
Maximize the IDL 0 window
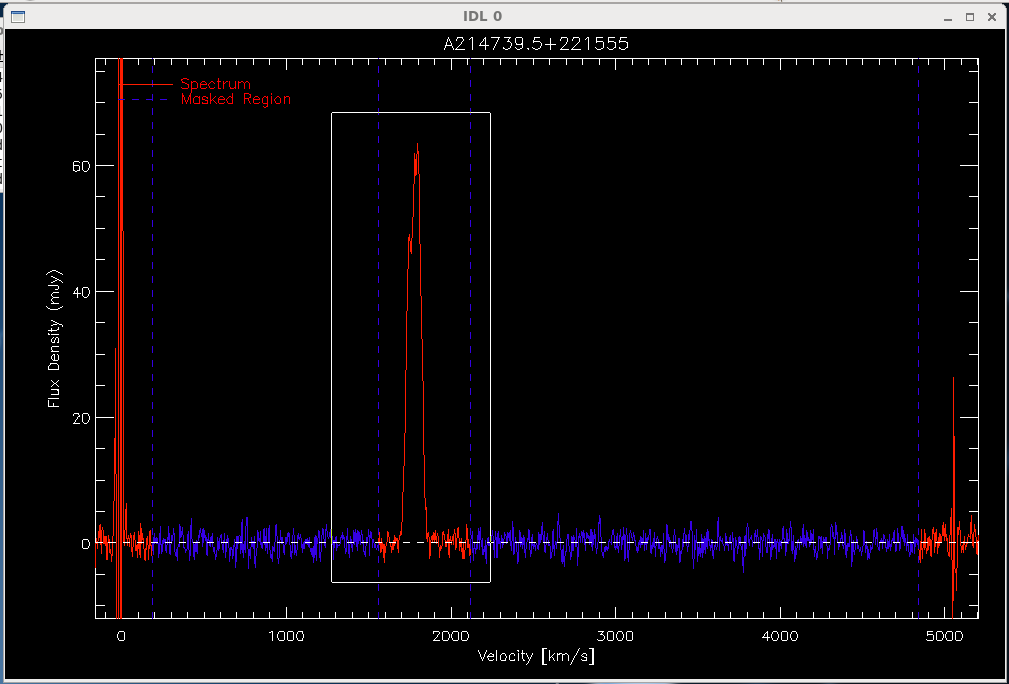click(x=970, y=17)
